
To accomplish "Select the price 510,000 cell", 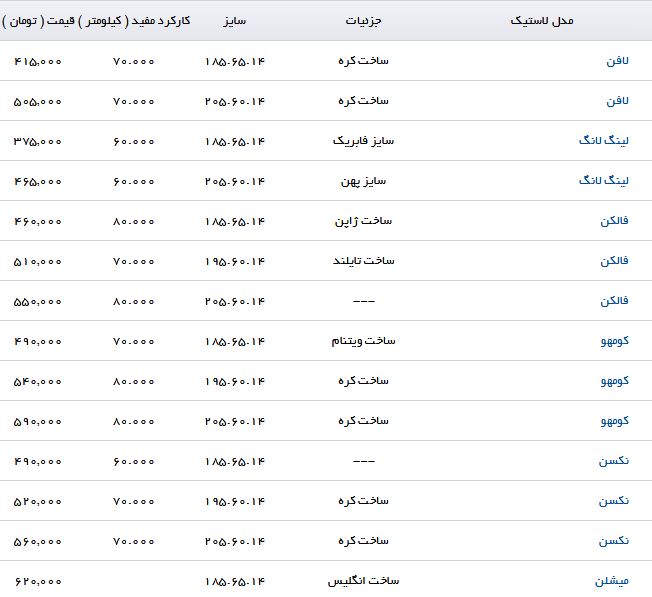I will pyautogui.click(x=37, y=261).
